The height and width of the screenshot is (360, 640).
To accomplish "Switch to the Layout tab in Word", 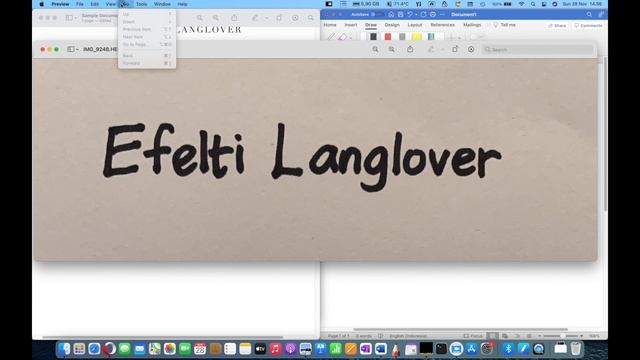I will 415,25.
